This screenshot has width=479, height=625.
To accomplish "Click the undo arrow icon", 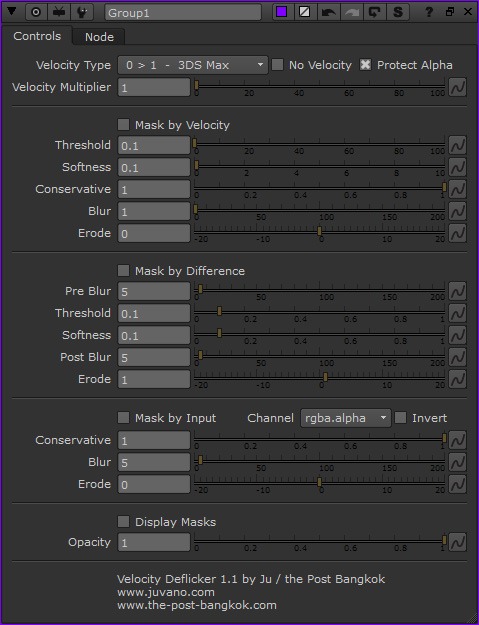I will tap(328, 12).
